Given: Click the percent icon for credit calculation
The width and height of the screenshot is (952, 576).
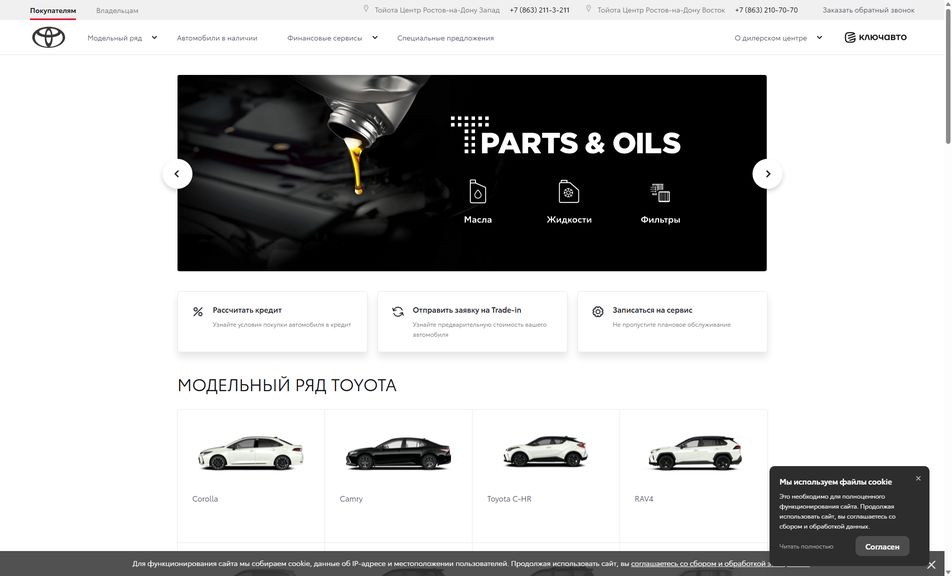Looking at the screenshot, I should click(198, 311).
